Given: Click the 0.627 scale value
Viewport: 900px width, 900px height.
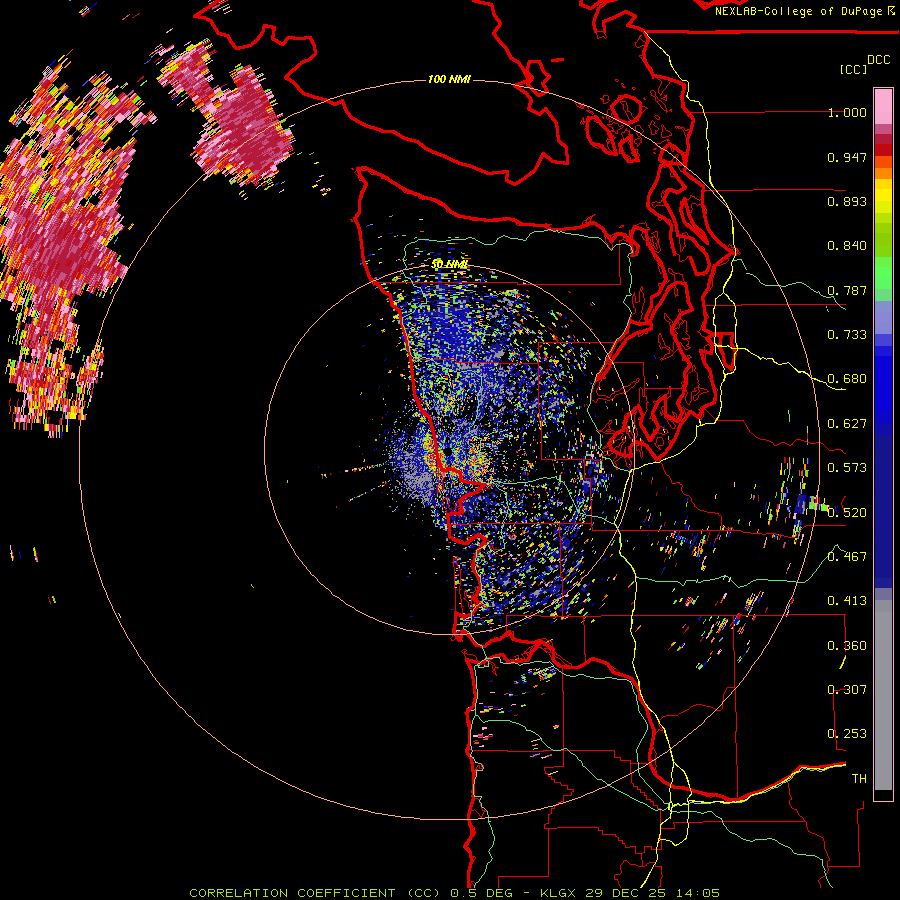Looking at the screenshot, I should tap(847, 424).
